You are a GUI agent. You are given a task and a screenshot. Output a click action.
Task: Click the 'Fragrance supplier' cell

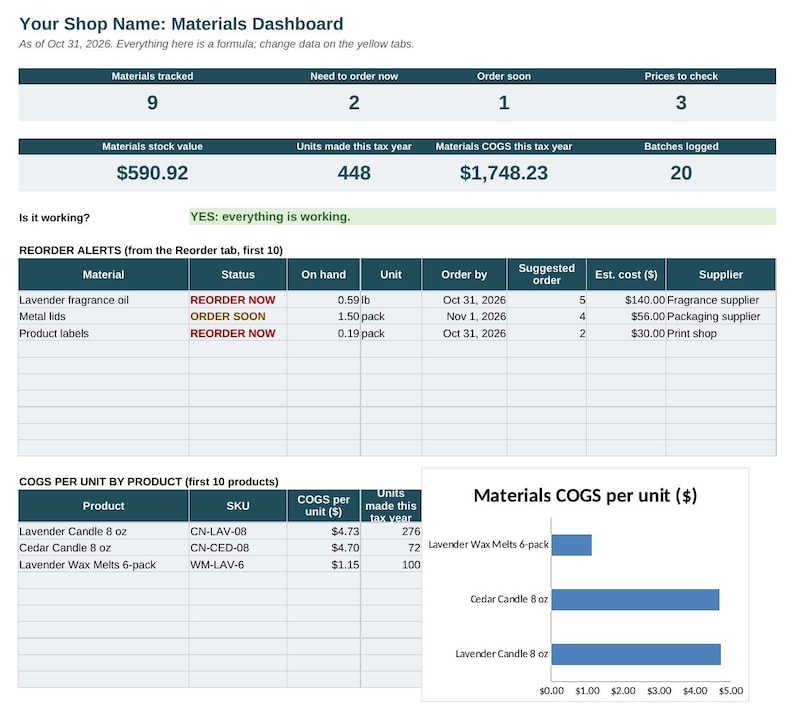721,300
